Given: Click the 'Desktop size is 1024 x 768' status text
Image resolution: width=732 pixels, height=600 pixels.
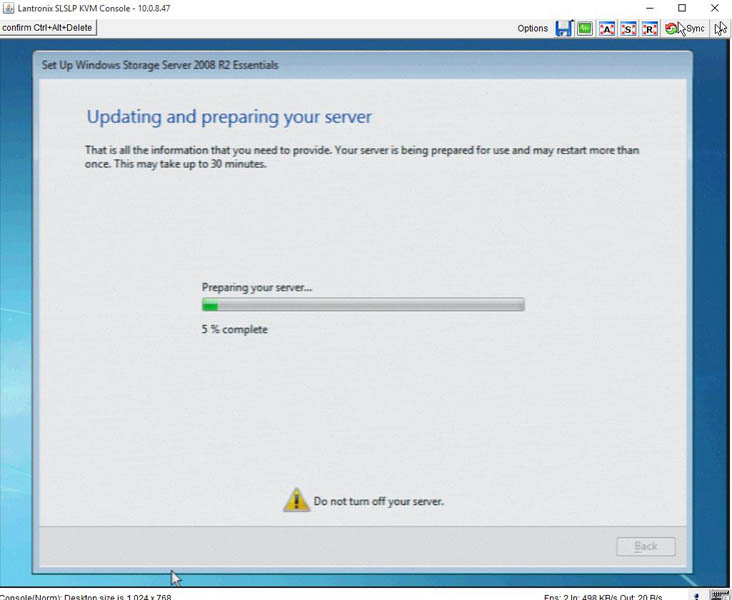Looking at the screenshot, I should pyautogui.click(x=118, y=597).
